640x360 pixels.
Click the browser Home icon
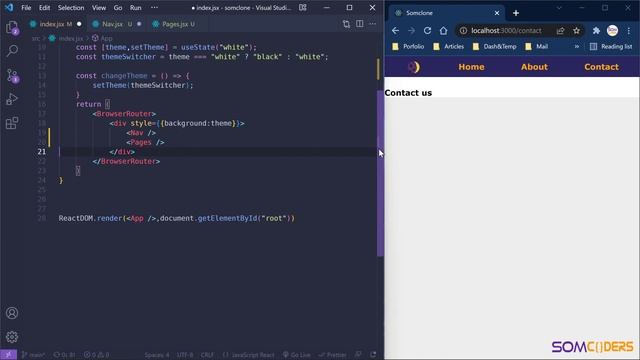(444, 31)
